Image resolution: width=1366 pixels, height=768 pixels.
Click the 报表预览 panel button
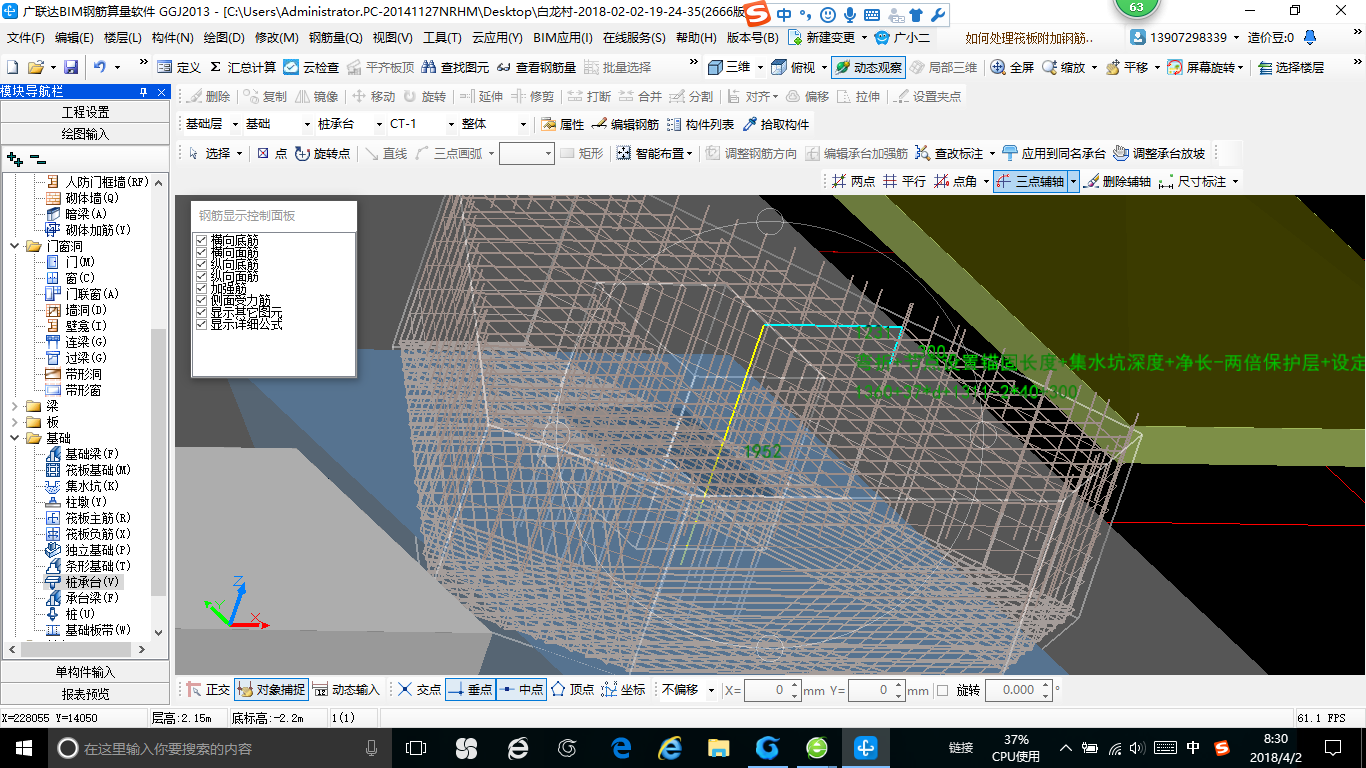tap(85, 693)
